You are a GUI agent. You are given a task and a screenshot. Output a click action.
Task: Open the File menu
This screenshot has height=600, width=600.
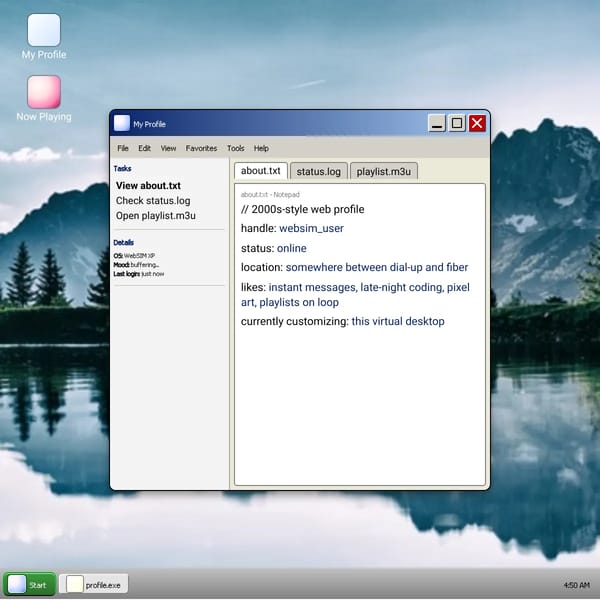coord(123,148)
